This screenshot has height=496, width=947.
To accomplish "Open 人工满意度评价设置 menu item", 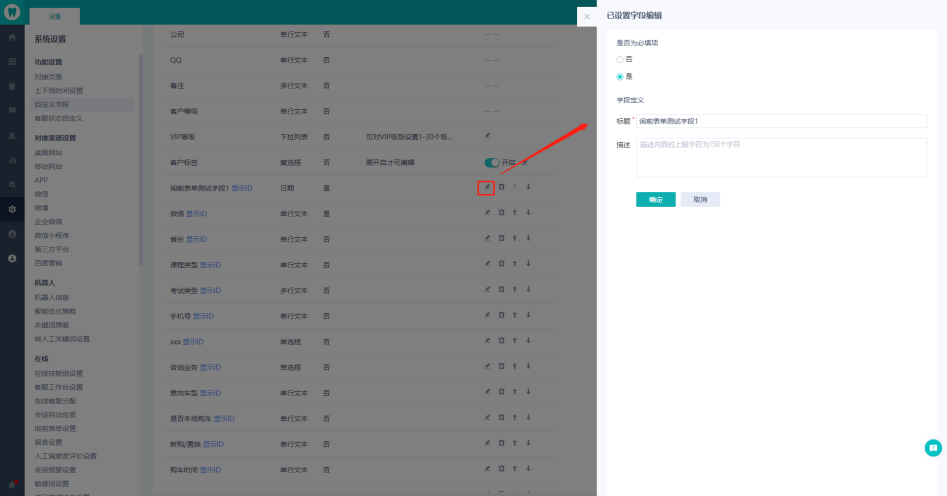I will 65,456.
